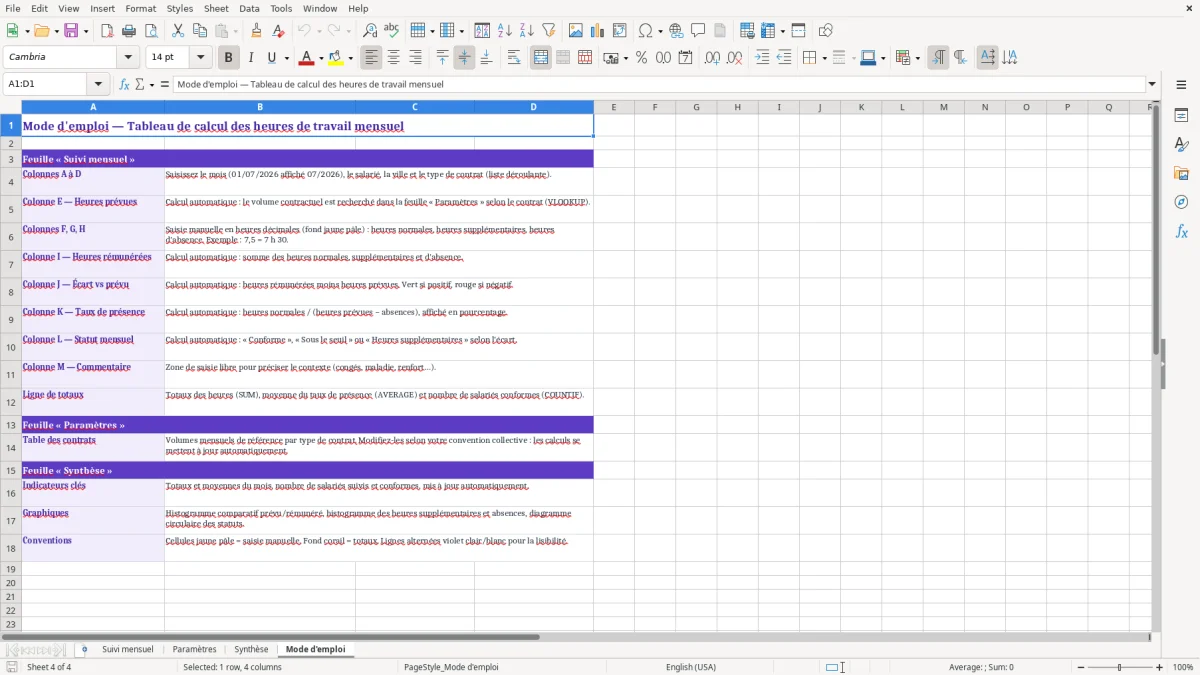The width and height of the screenshot is (1200, 675).
Task: Apply the yellow Background Color swatch
Action: 336,58
